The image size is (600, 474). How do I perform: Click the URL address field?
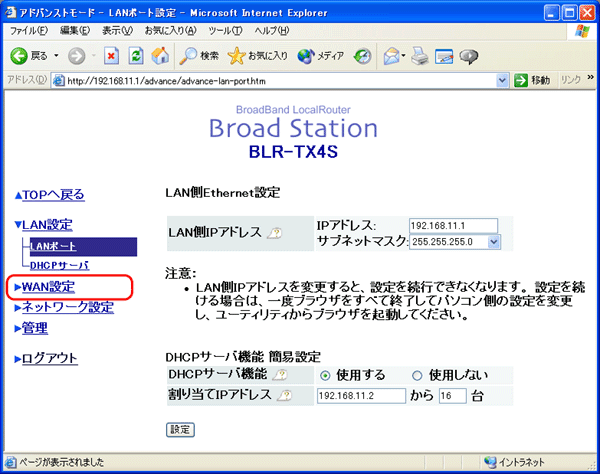coord(281,81)
